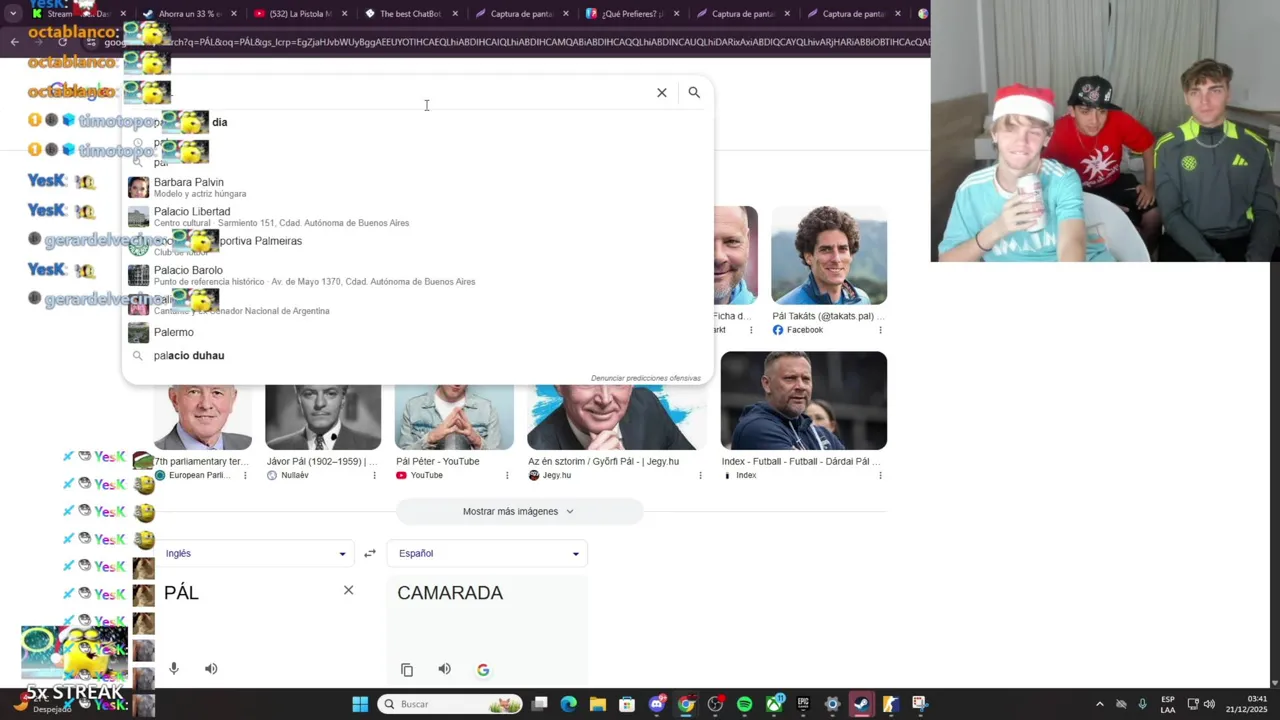
Task: Open options menu for Index Futball result
Action: [880, 475]
